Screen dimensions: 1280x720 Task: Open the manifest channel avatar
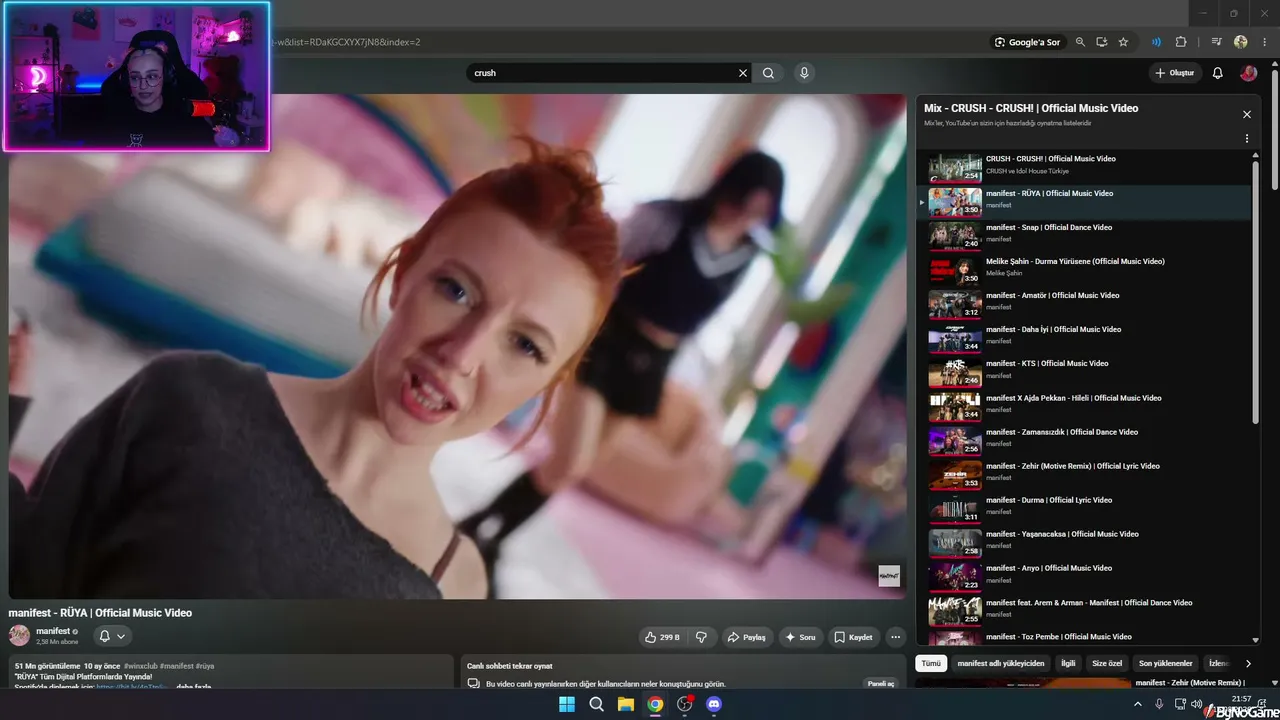pyautogui.click(x=19, y=635)
